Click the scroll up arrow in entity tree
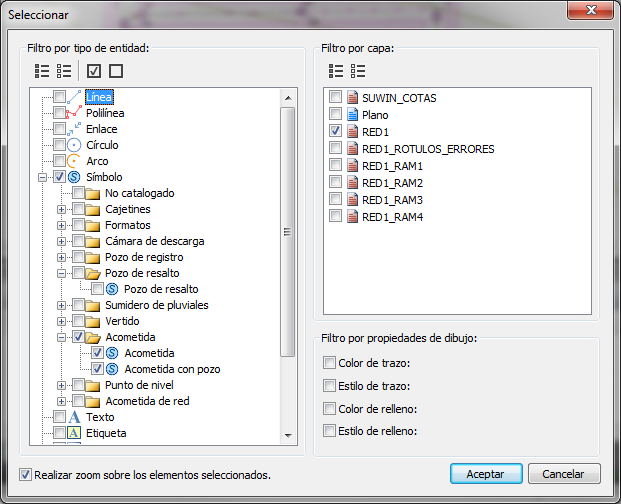This screenshot has width=621, height=504. tap(288, 98)
